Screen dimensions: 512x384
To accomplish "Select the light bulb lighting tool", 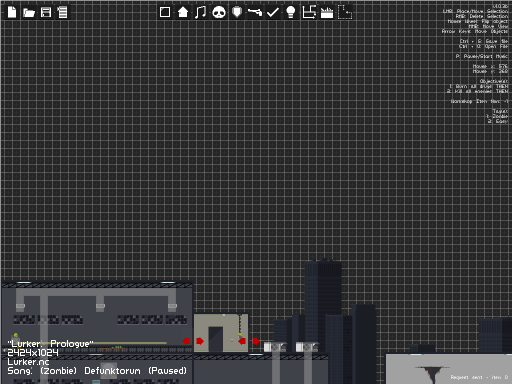I will click(291, 12).
